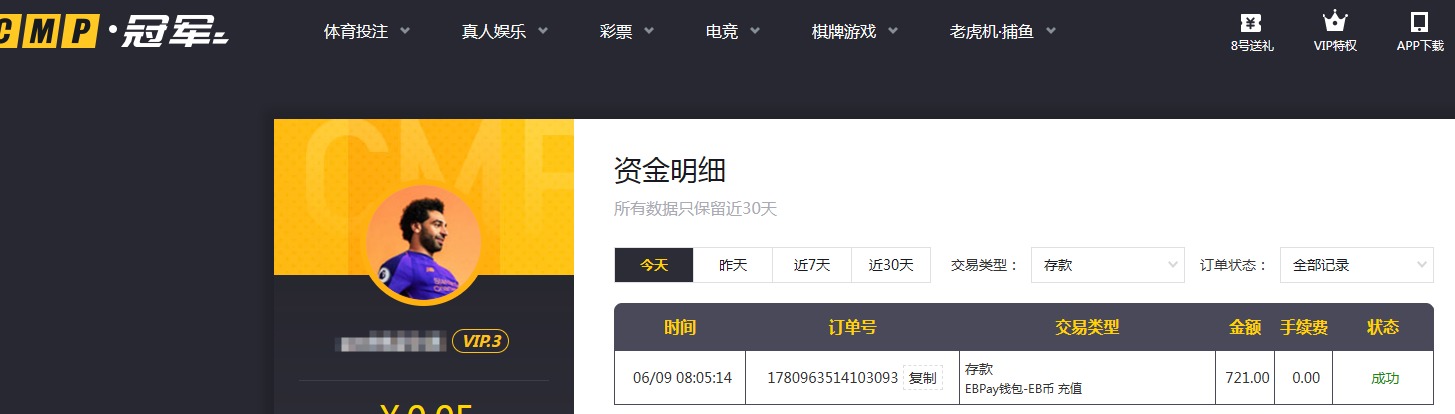Select the 昨天 date filter tab

pyautogui.click(x=733, y=265)
